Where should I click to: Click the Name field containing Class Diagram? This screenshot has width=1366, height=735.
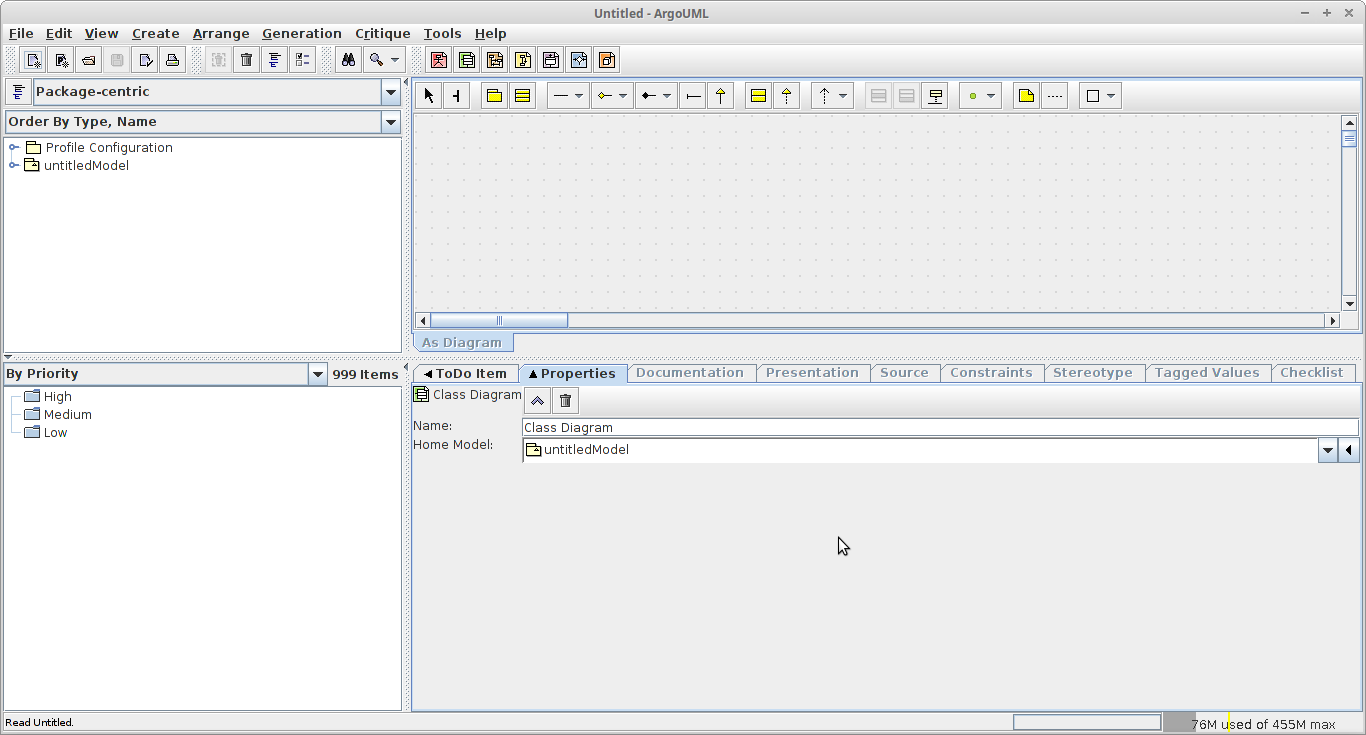[941, 427]
